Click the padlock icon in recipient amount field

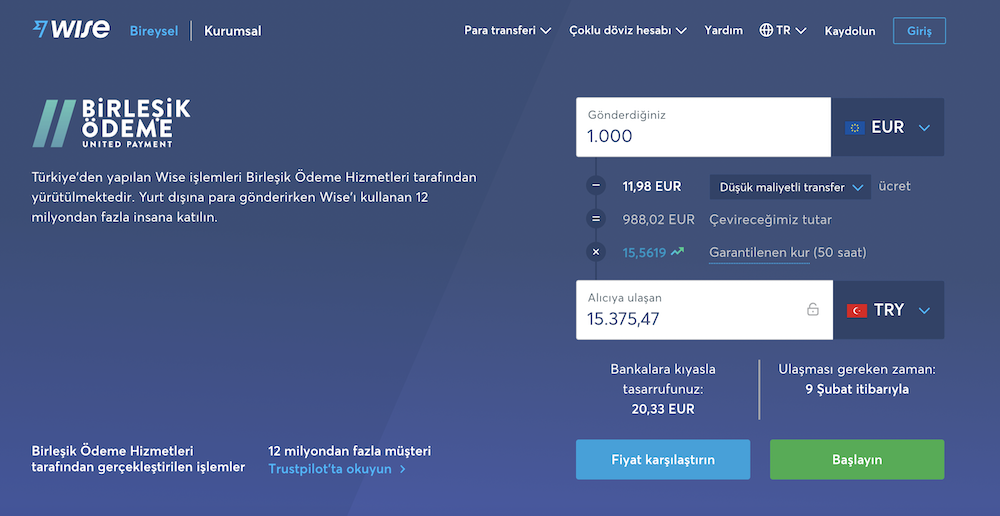pos(812,309)
